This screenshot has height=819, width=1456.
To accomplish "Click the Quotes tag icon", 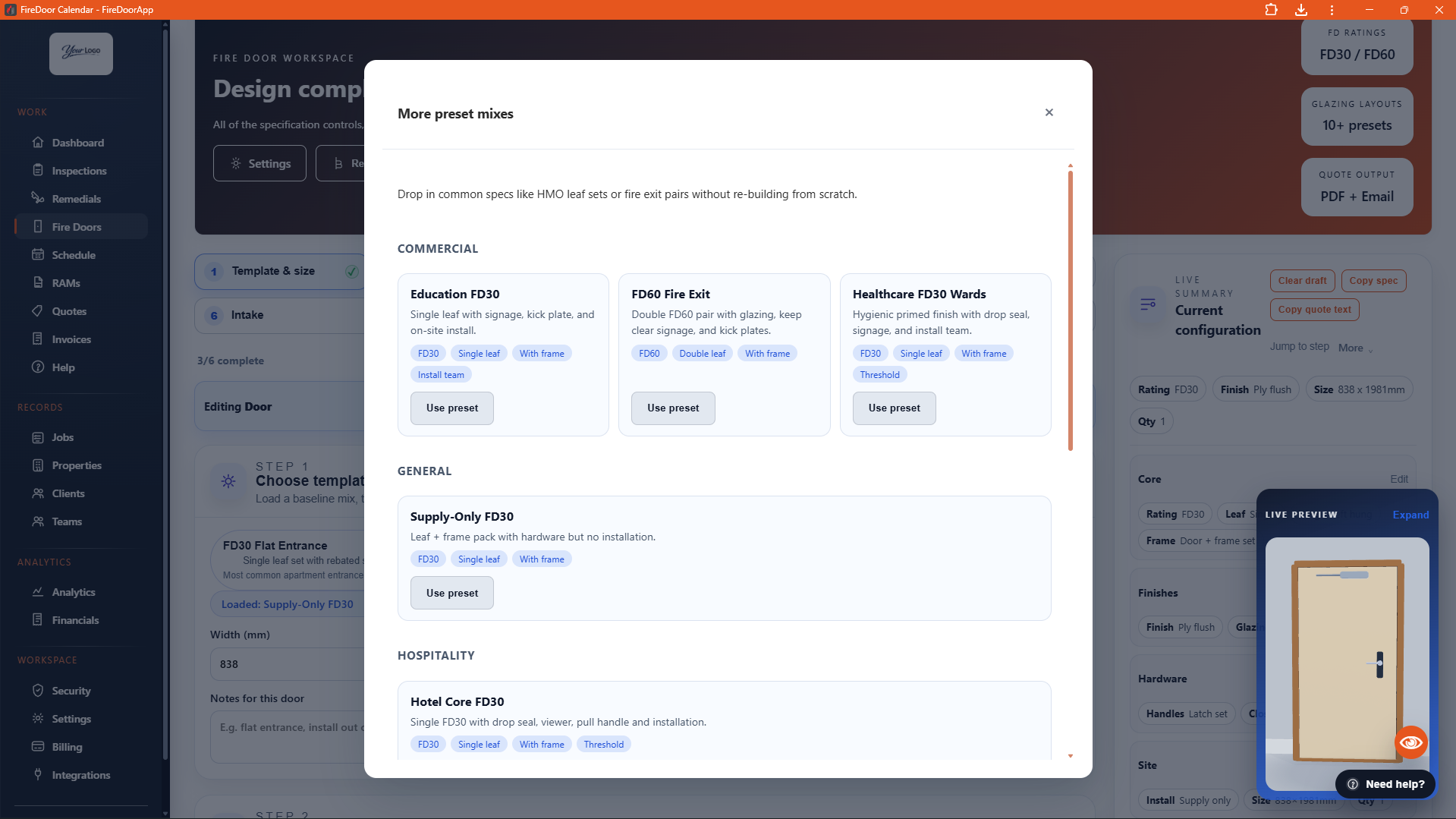I will click(x=38, y=311).
